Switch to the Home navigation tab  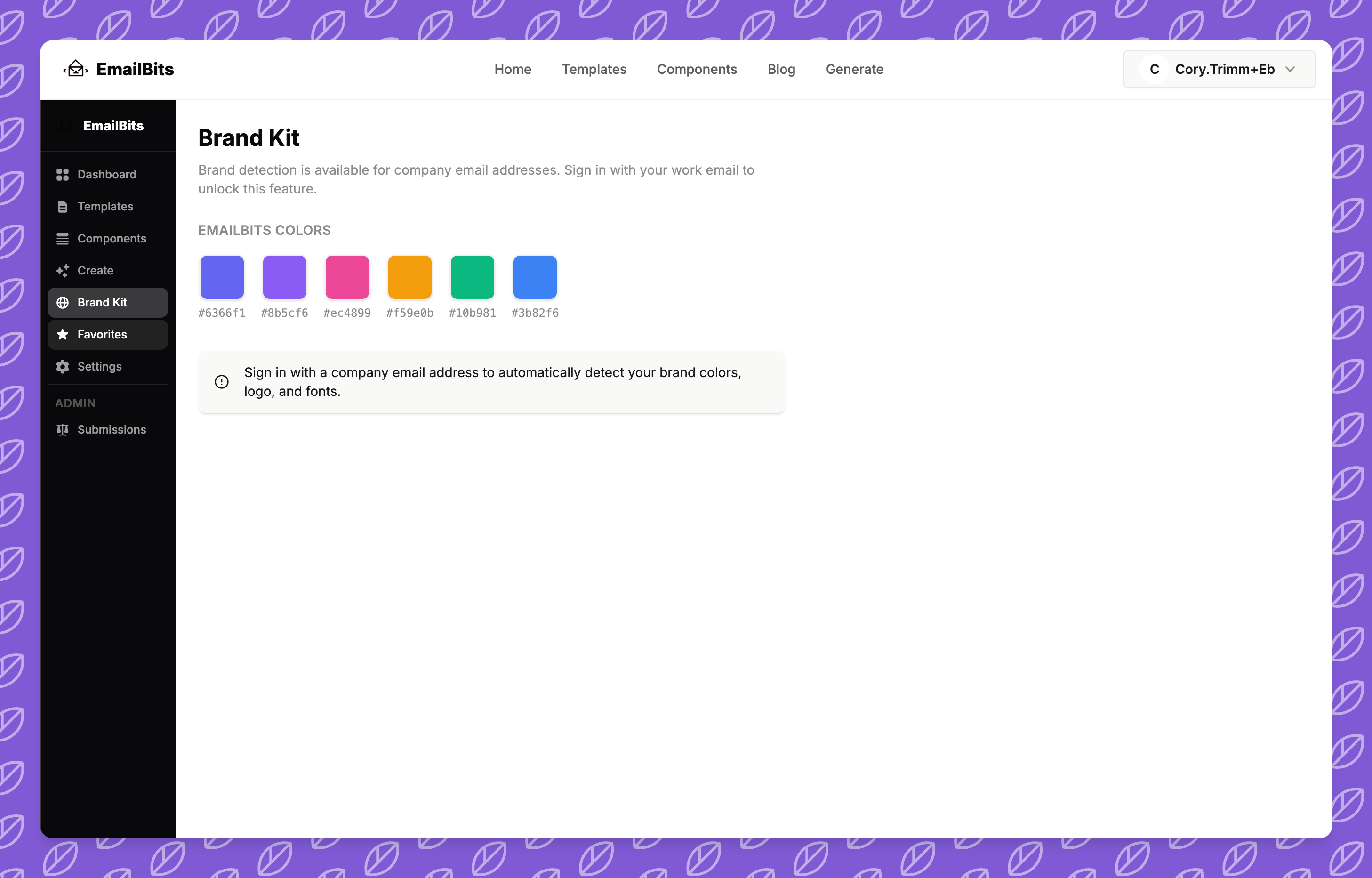(512, 69)
